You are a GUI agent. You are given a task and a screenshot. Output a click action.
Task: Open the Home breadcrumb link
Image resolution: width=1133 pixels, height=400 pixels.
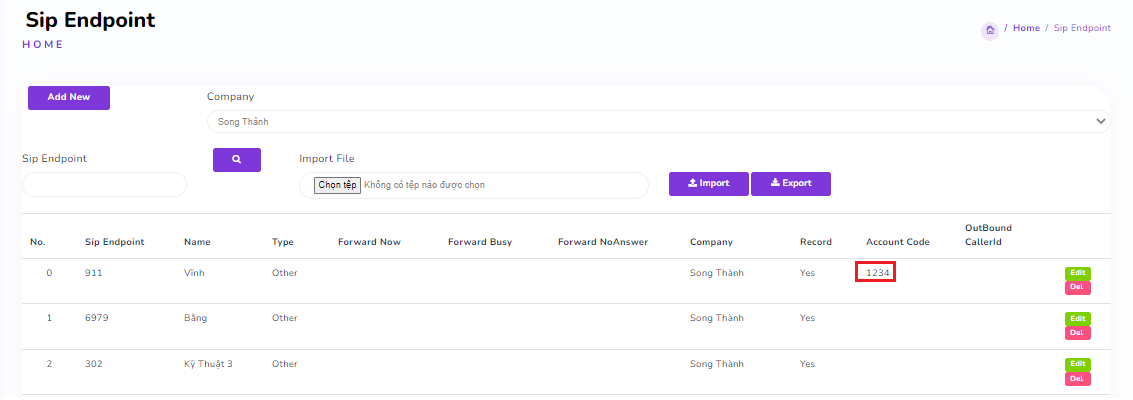click(1026, 28)
